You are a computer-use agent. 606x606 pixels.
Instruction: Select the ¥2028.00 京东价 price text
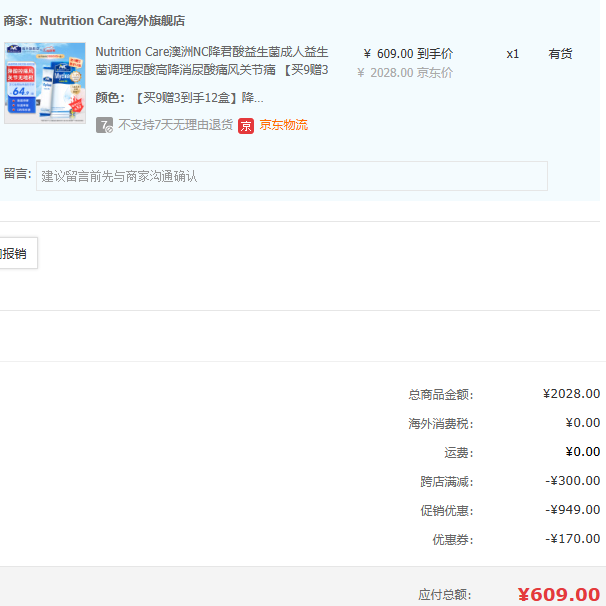point(405,73)
